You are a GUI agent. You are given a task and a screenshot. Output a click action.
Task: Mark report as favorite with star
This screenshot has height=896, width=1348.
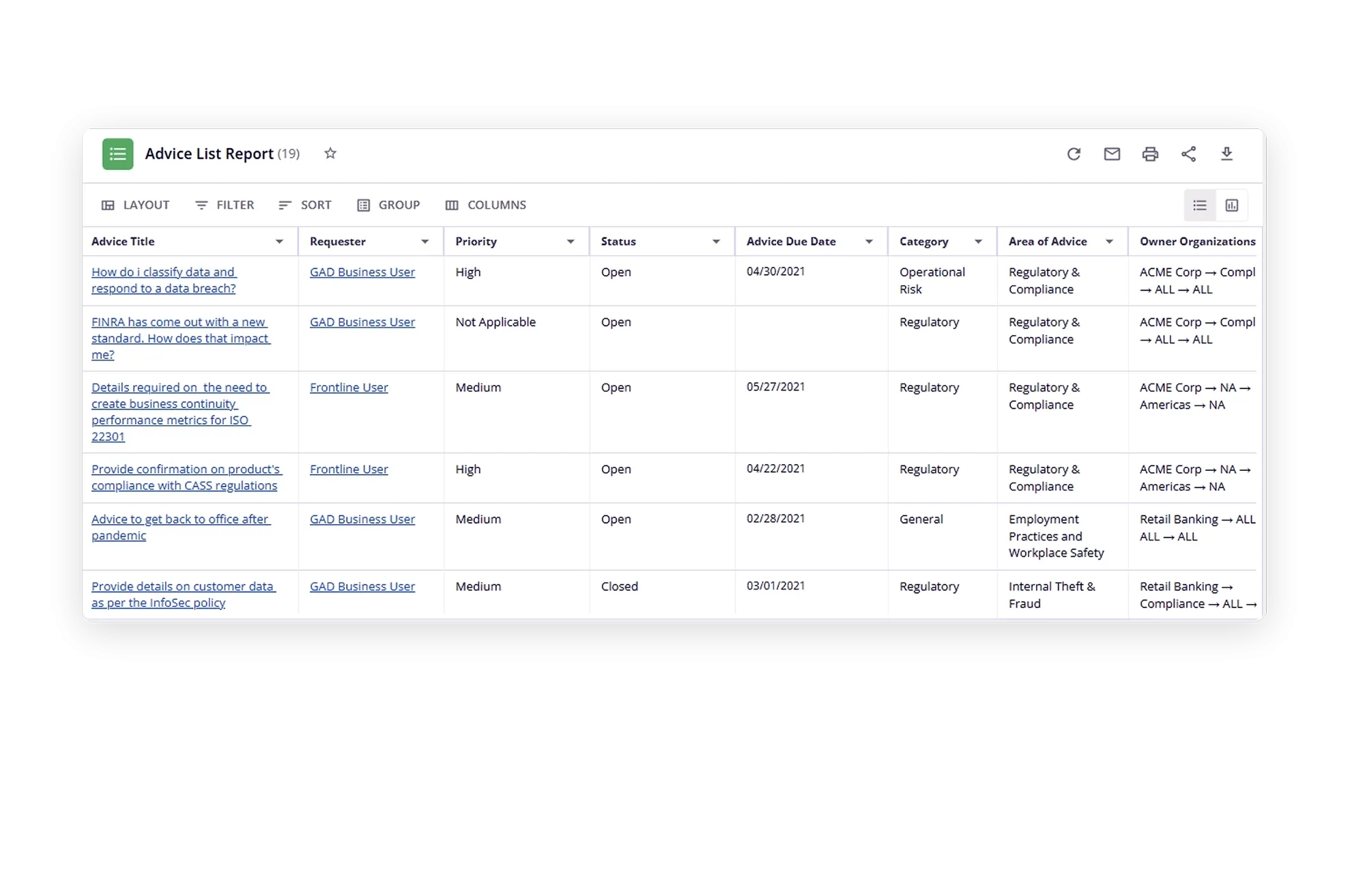click(330, 154)
